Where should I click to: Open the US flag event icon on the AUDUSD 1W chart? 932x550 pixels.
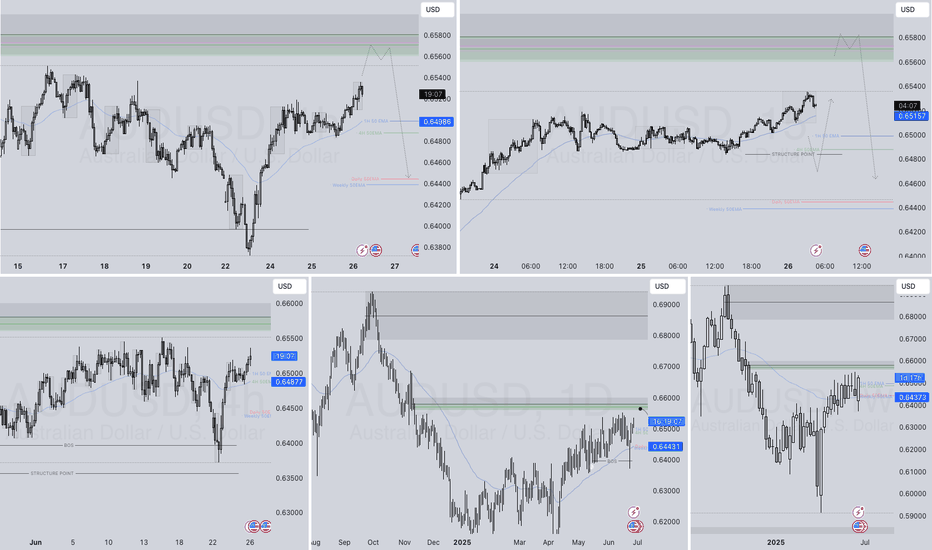[859, 526]
